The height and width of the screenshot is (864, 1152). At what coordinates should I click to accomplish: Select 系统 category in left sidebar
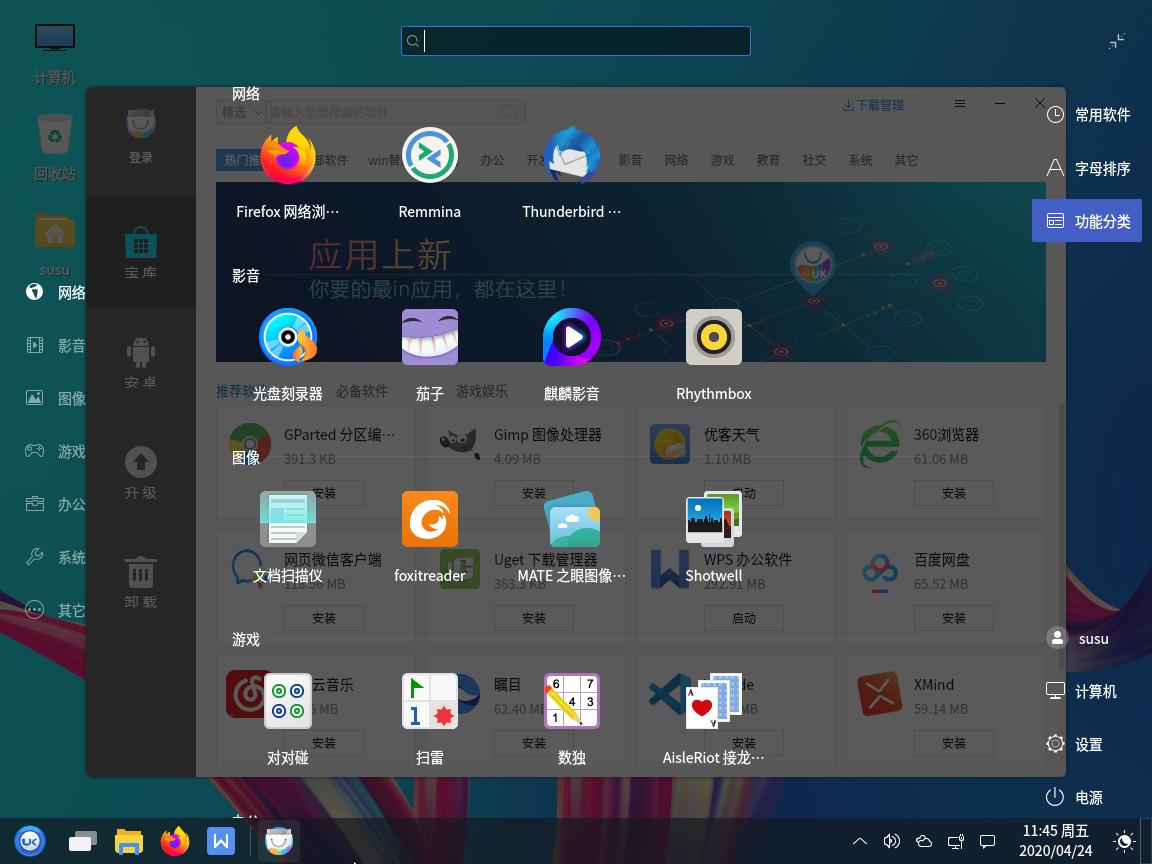55,557
